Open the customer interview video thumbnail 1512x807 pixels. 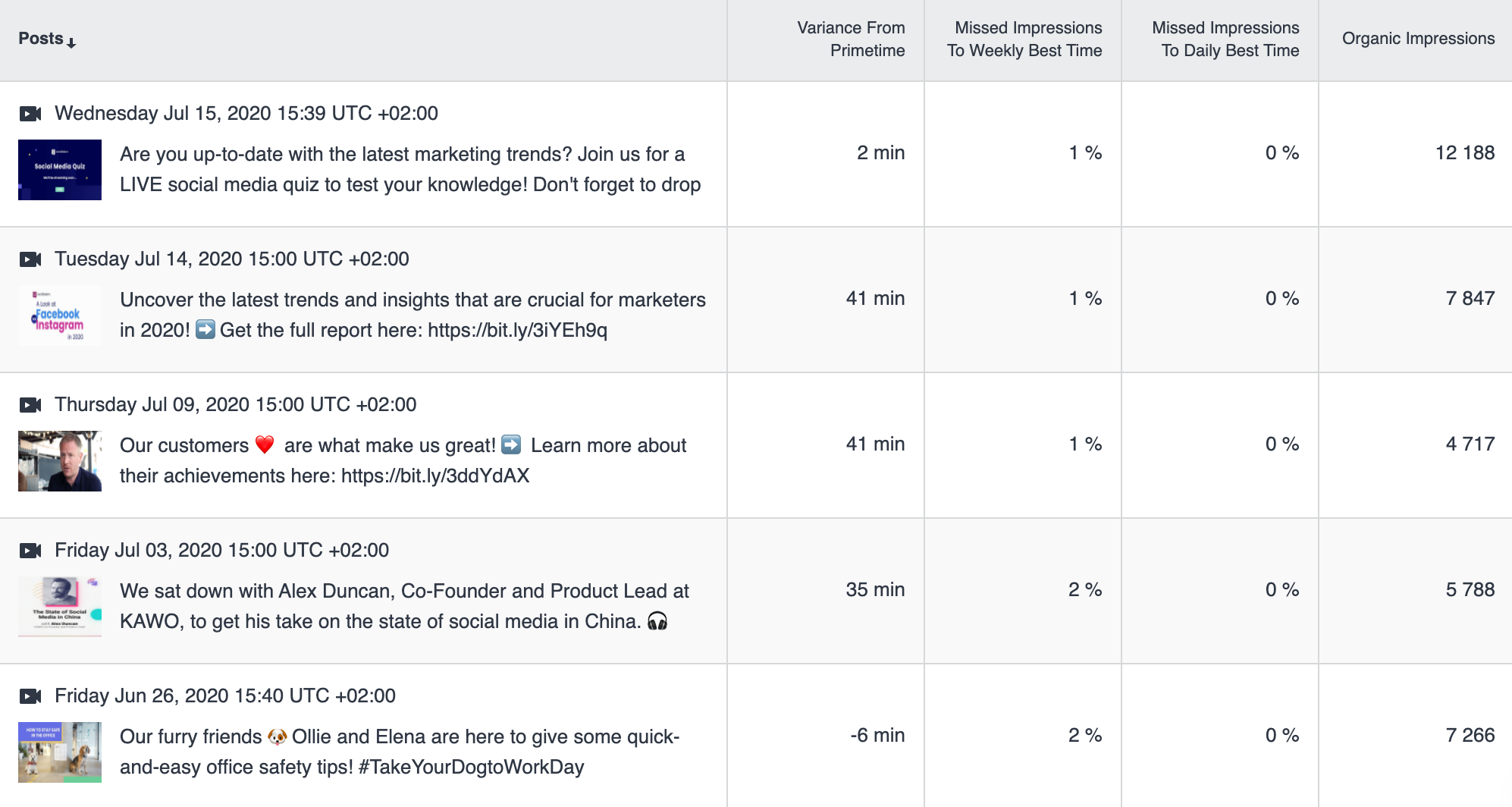[60, 461]
